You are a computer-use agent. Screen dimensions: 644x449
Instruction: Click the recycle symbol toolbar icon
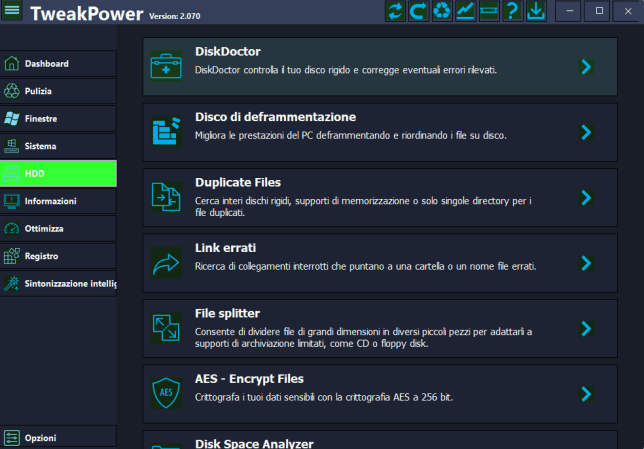(442, 12)
